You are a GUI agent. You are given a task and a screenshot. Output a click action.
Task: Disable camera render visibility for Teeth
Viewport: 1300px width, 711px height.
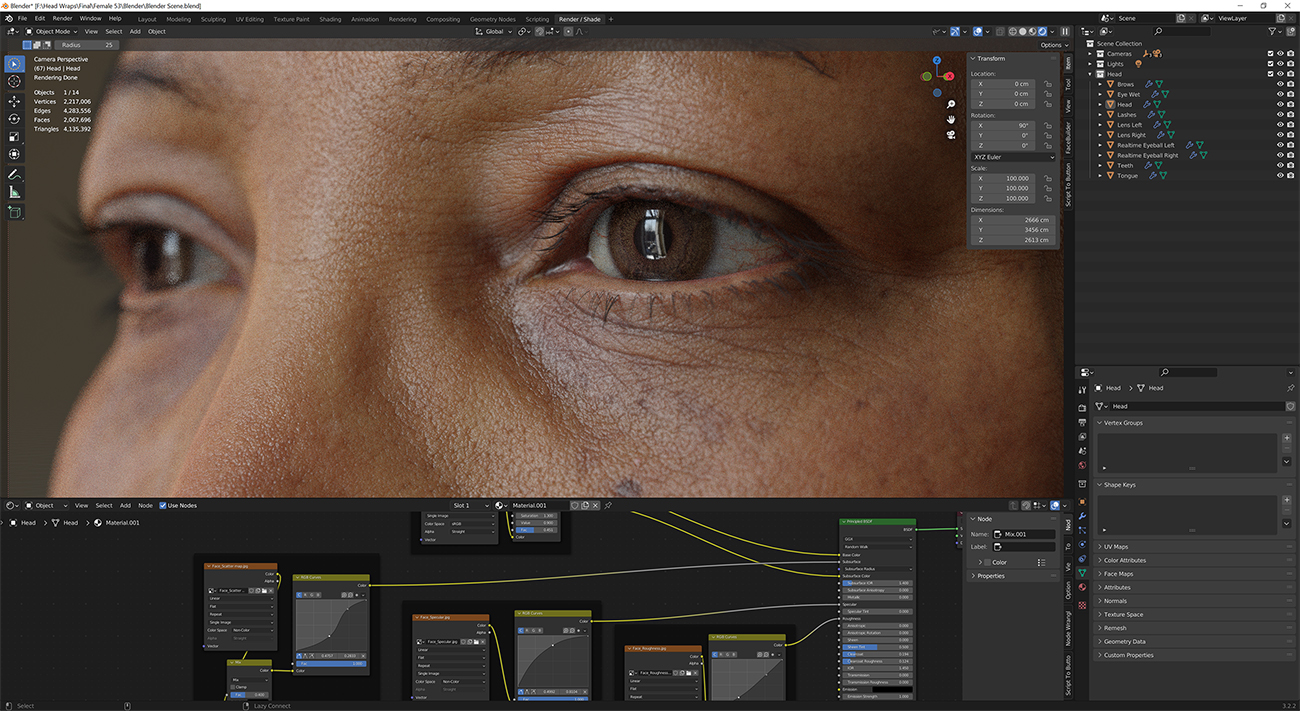click(x=1290, y=166)
